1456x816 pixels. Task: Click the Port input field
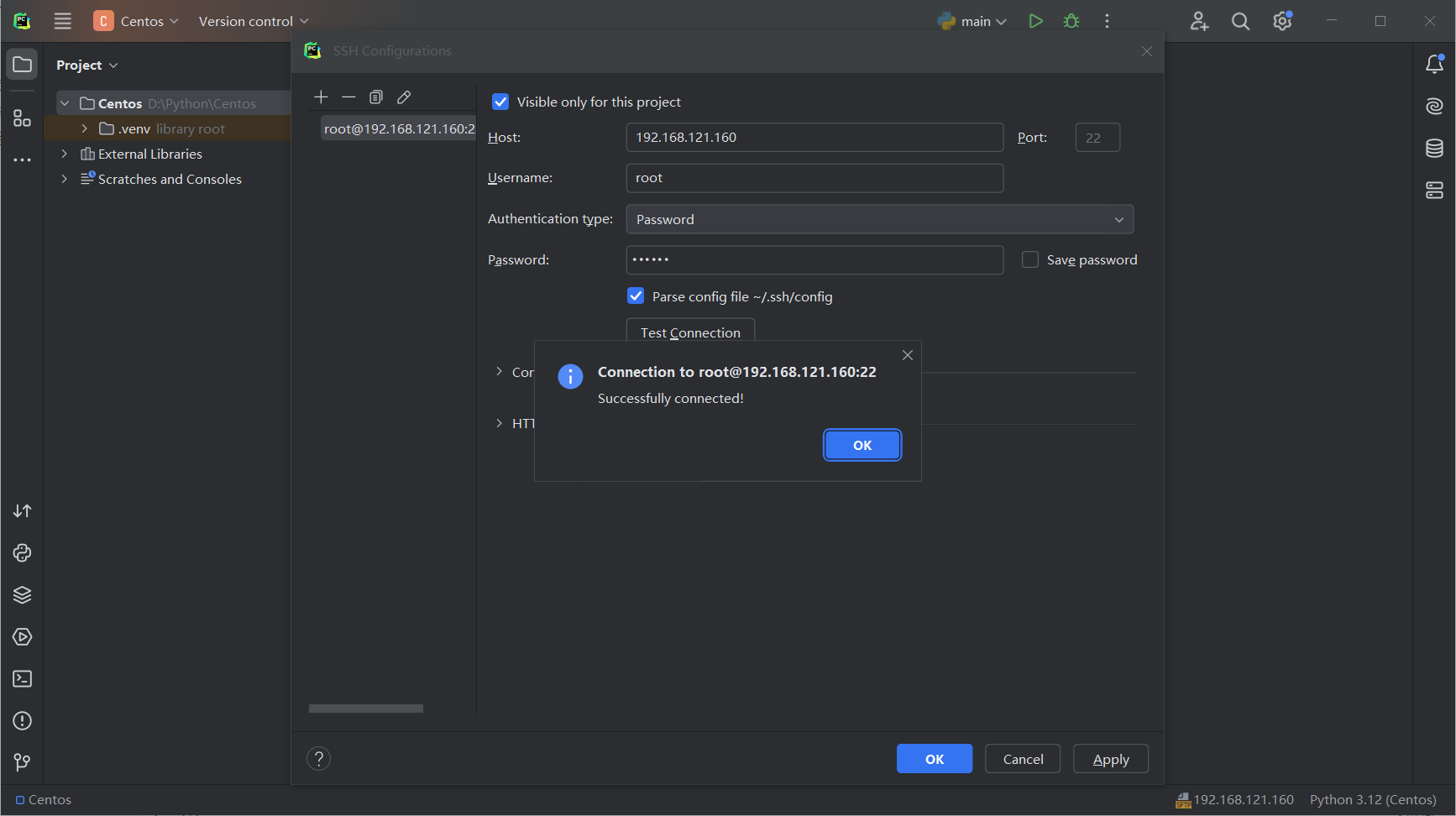pos(1097,137)
